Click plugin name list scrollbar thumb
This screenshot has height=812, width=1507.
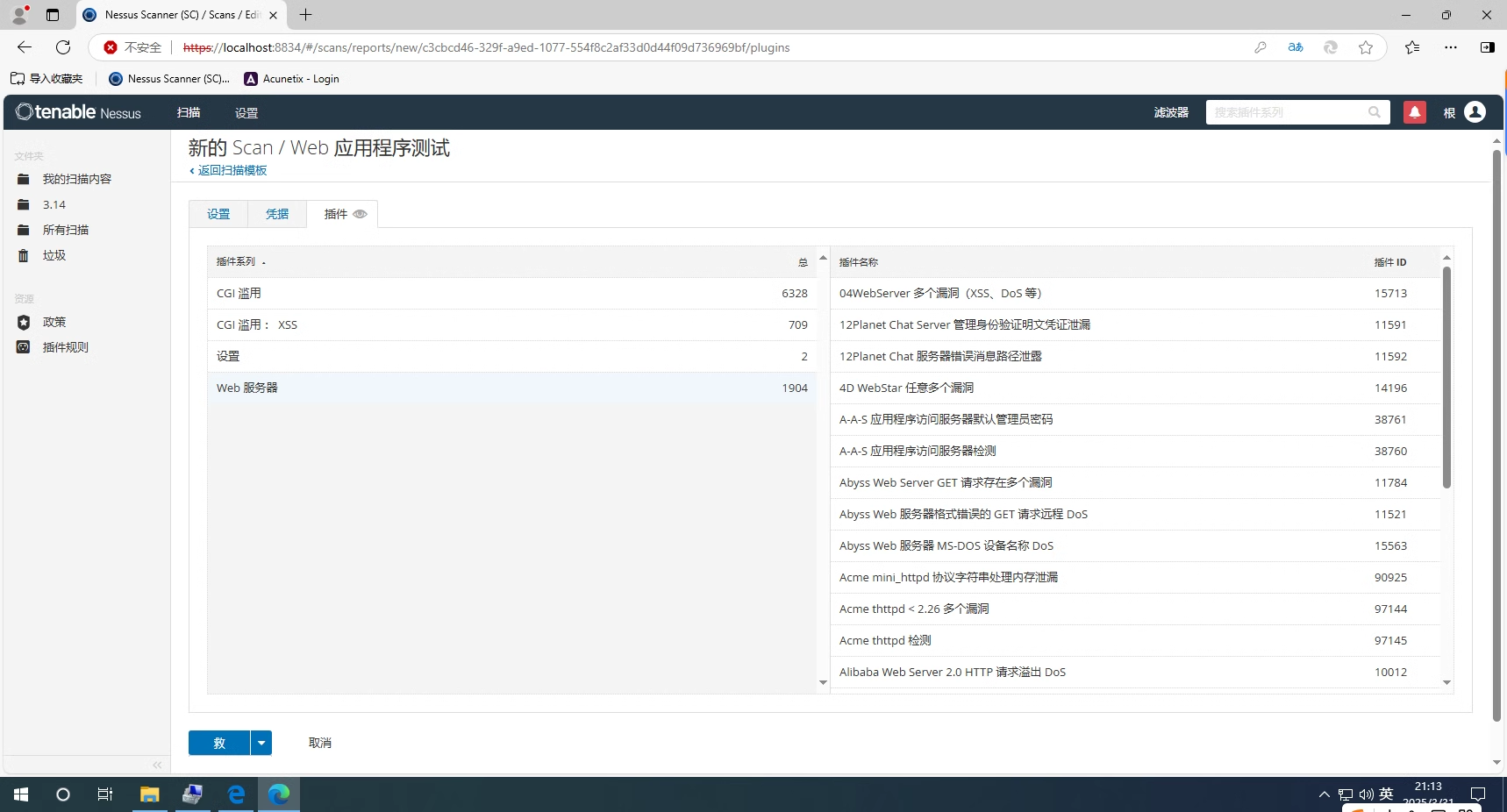(x=1446, y=377)
